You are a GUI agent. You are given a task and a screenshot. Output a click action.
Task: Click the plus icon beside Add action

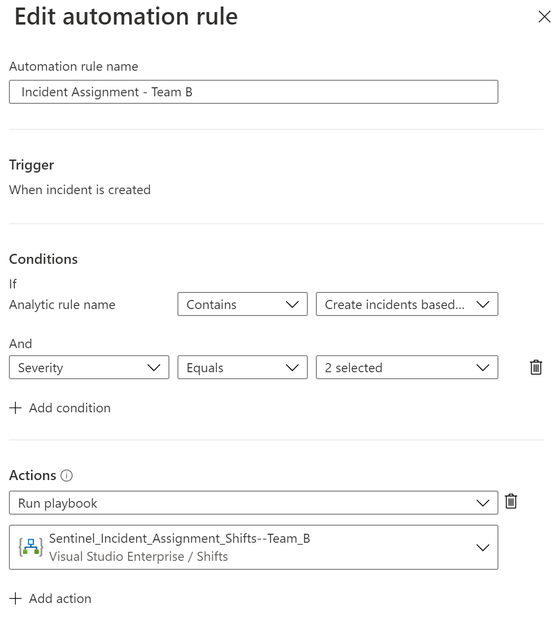click(x=15, y=598)
